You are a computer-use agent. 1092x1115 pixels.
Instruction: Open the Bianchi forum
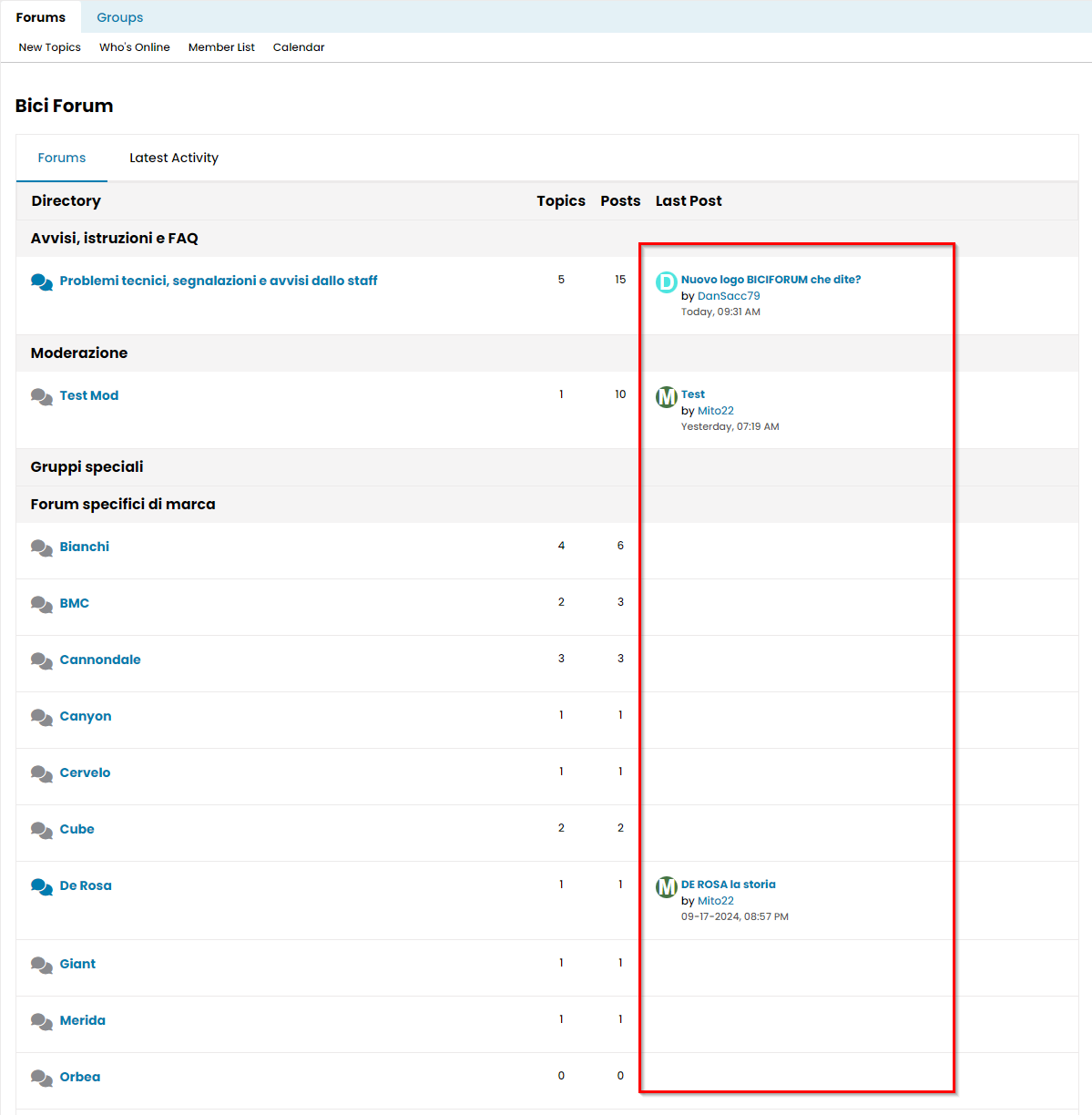click(x=85, y=547)
